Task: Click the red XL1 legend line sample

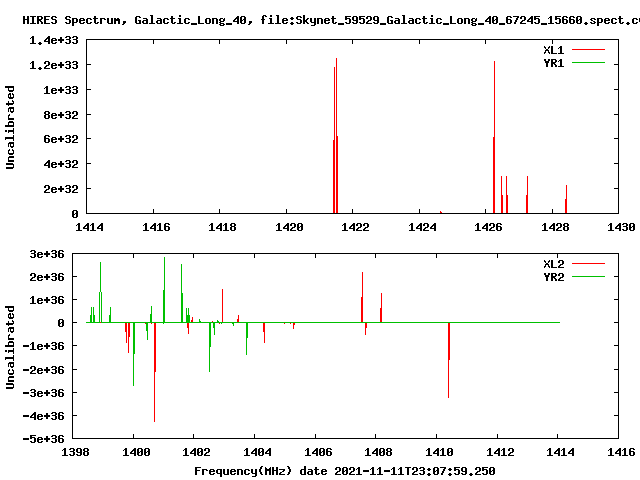Action: (588, 50)
